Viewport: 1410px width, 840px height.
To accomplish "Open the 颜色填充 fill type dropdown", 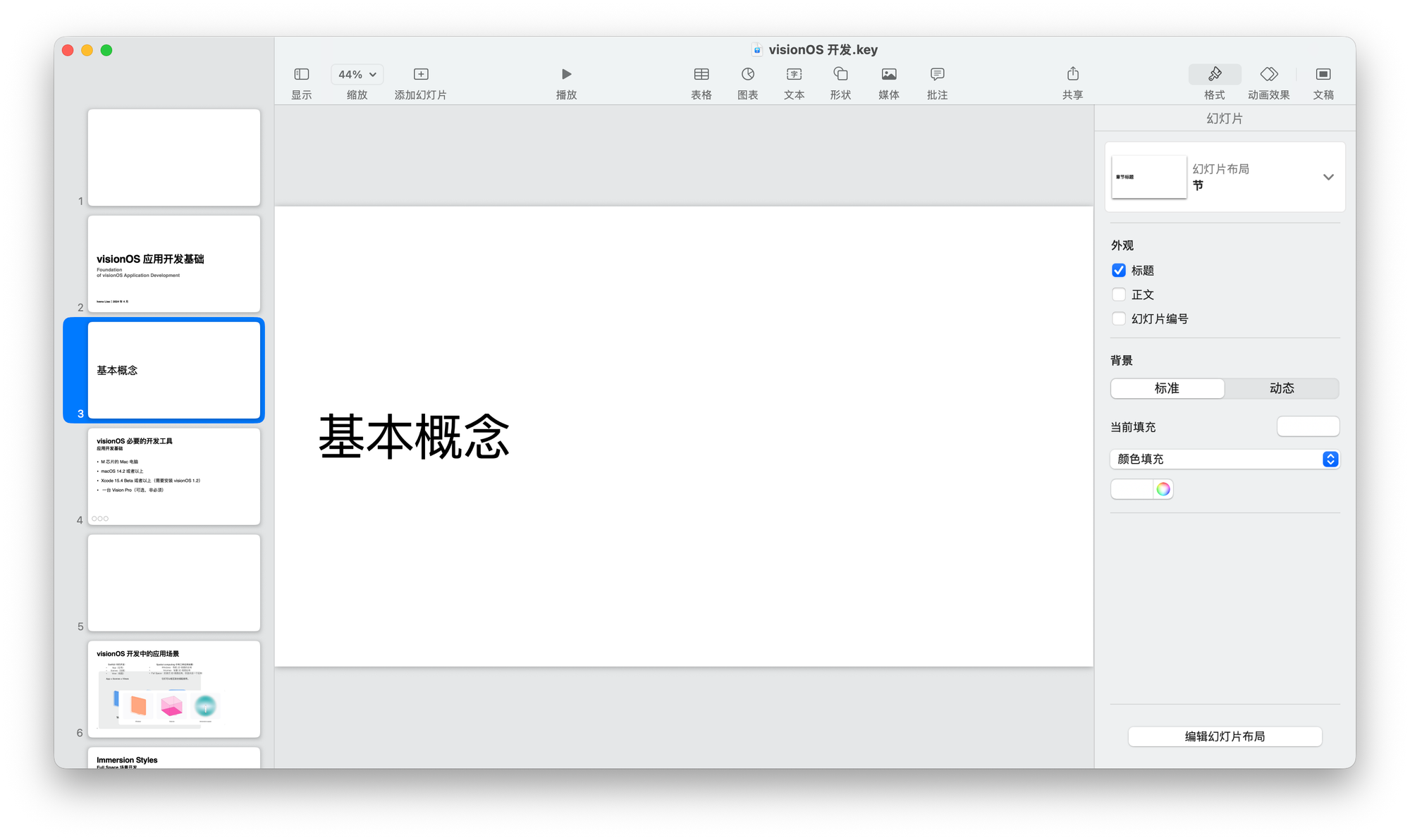I will pos(1225,459).
